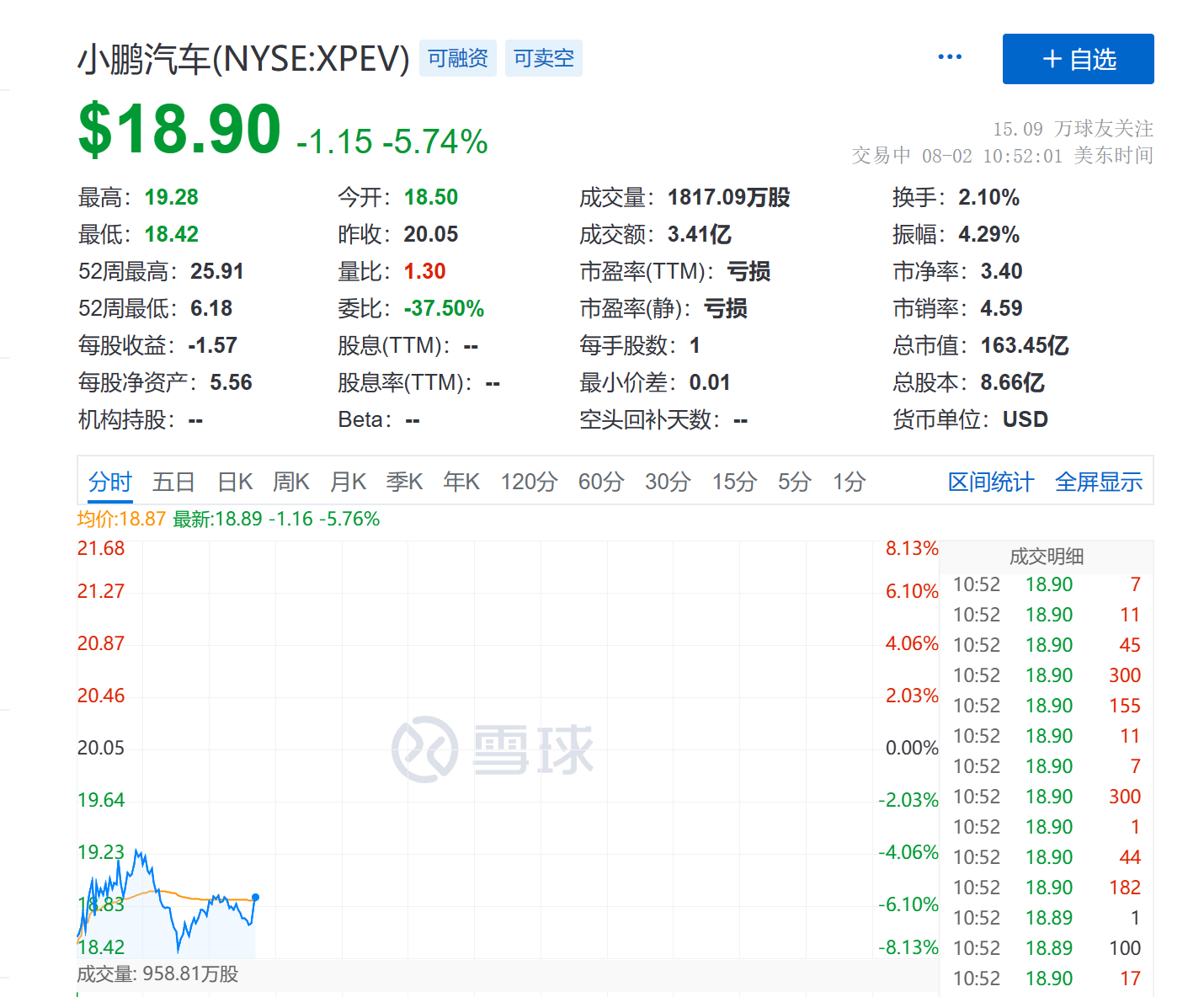Click the 市净率 value 3.40

click(1002, 271)
